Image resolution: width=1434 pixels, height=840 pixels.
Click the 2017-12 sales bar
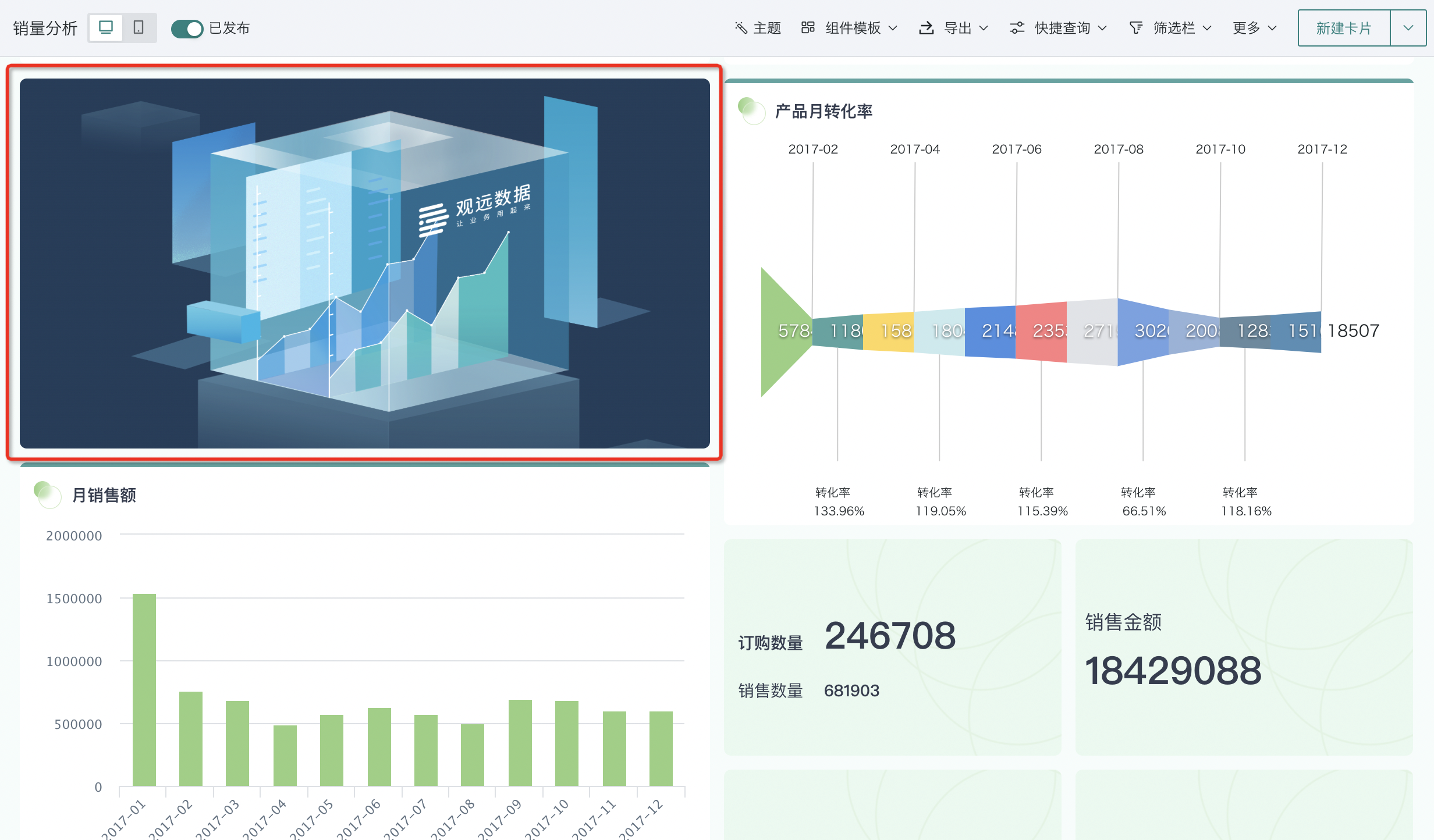click(x=661, y=749)
